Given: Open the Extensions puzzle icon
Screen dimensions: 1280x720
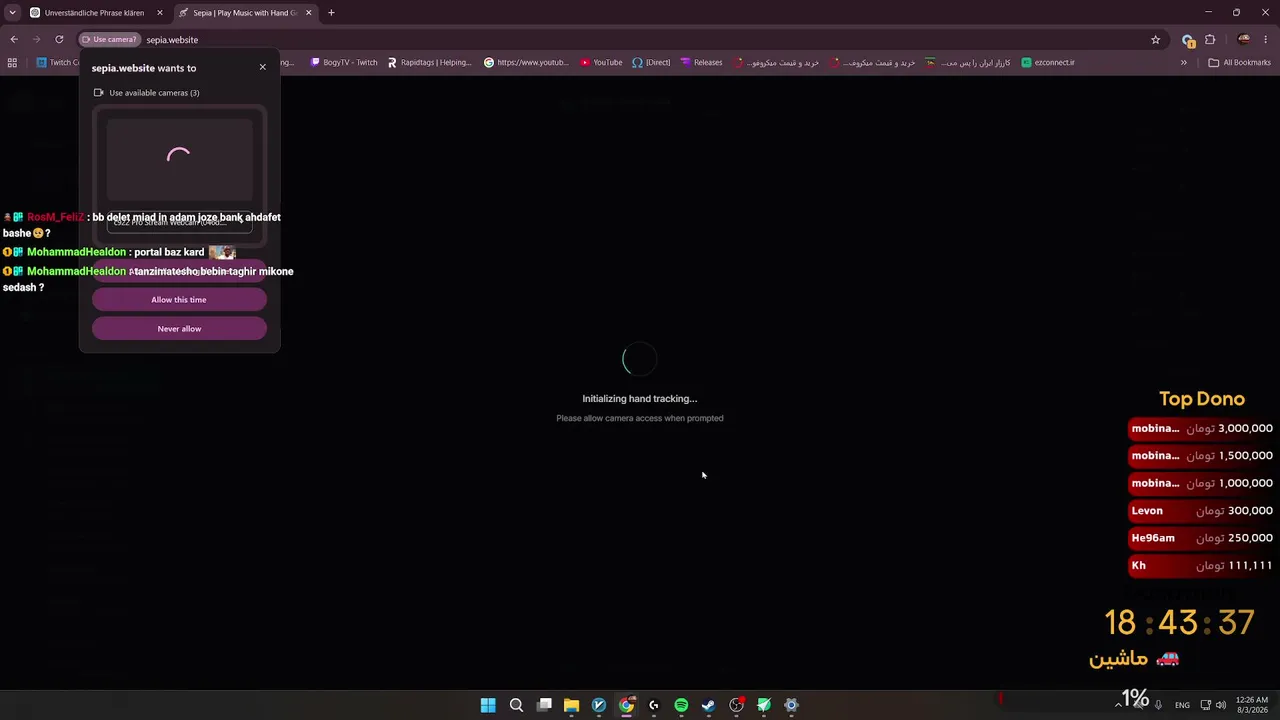Looking at the screenshot, I should pyautogui.click(x=1210, y=40).
